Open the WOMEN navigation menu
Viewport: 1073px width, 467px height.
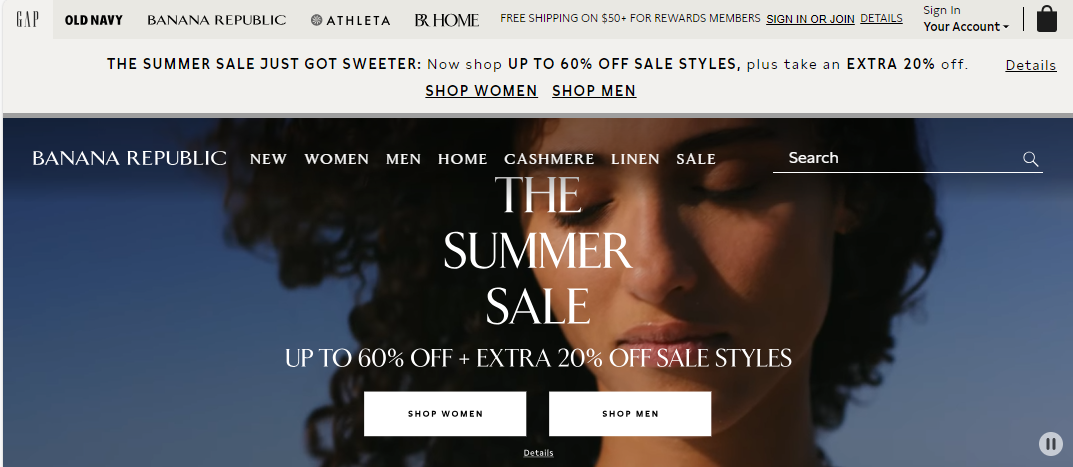(x=337, y=159)
